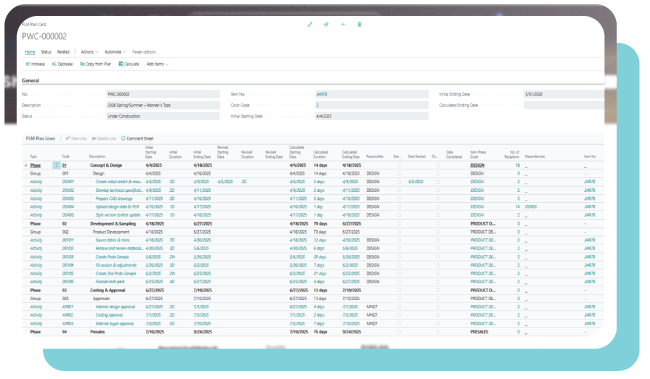Viewport: 650px width, 379px height.
Task: Click the Product Development group row
Action: (313, 232)
